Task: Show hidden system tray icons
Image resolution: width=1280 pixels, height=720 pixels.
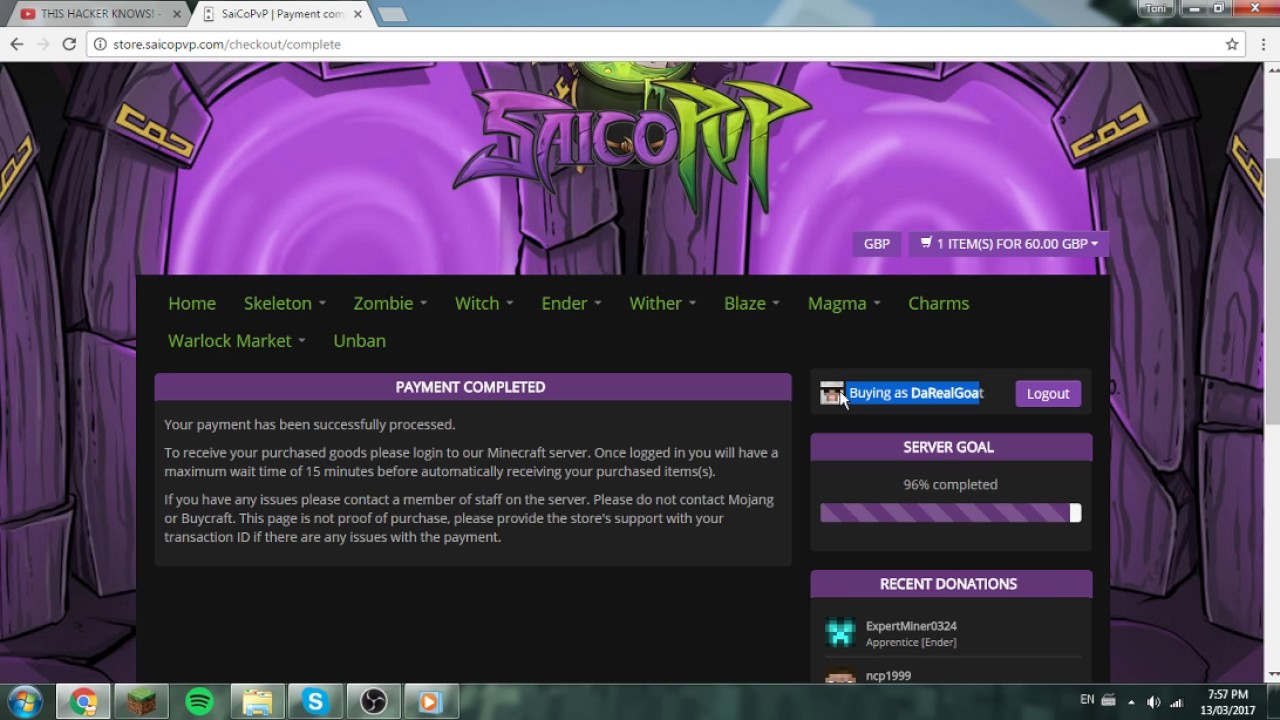Action: coord(1131,702)
